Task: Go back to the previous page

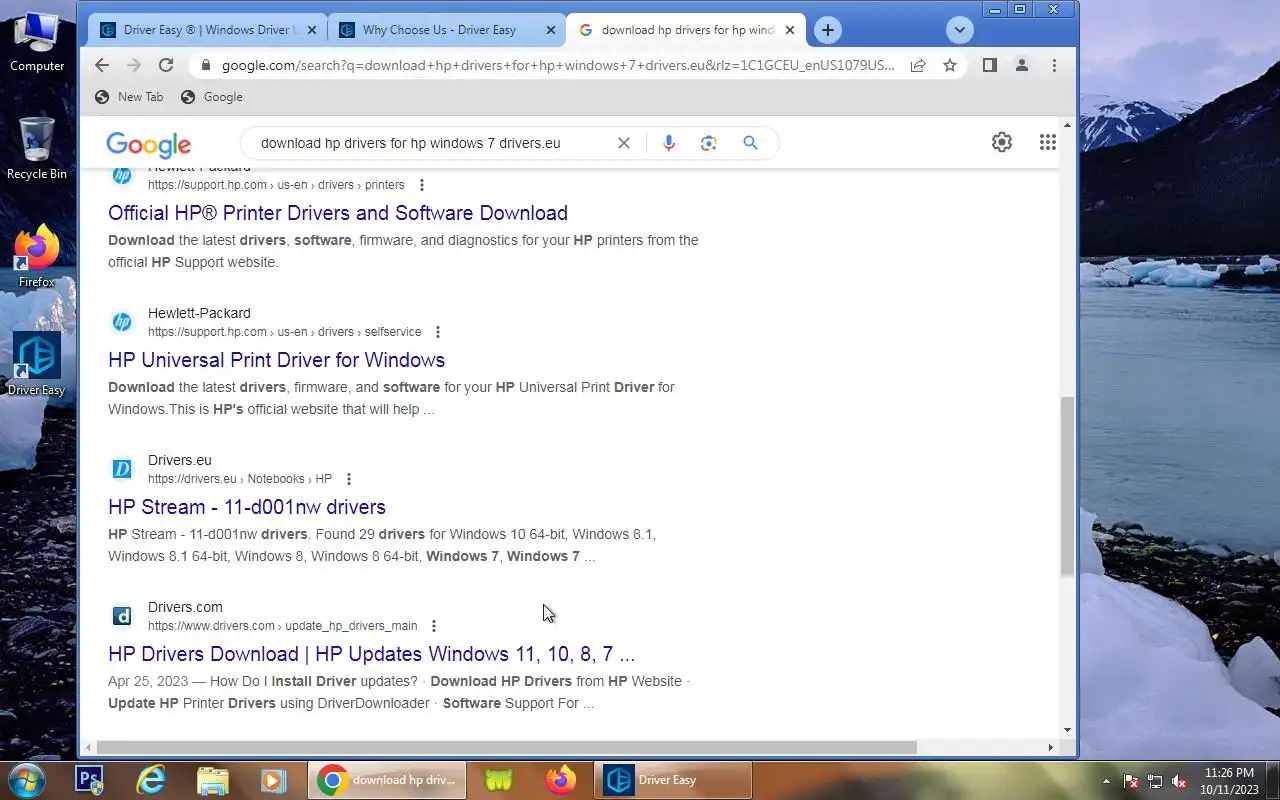Action: click(x=102, y=65)
